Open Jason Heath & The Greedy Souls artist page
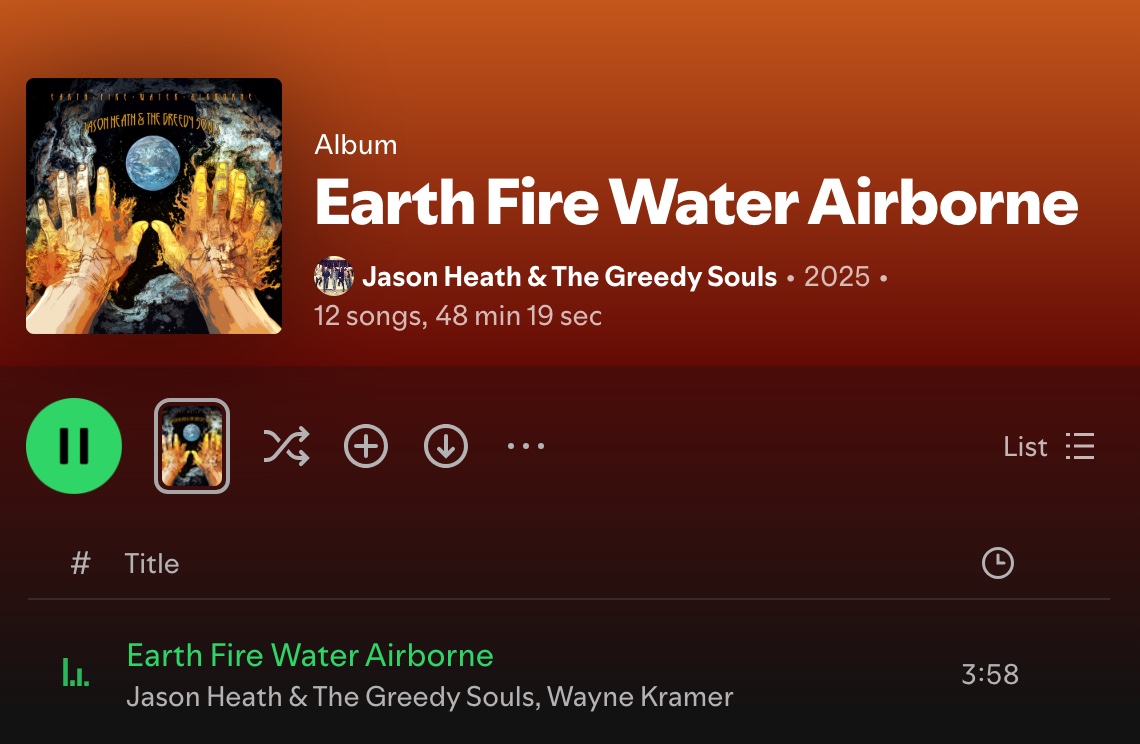This screenshot has height=744, width=1140. pos(569,276)
